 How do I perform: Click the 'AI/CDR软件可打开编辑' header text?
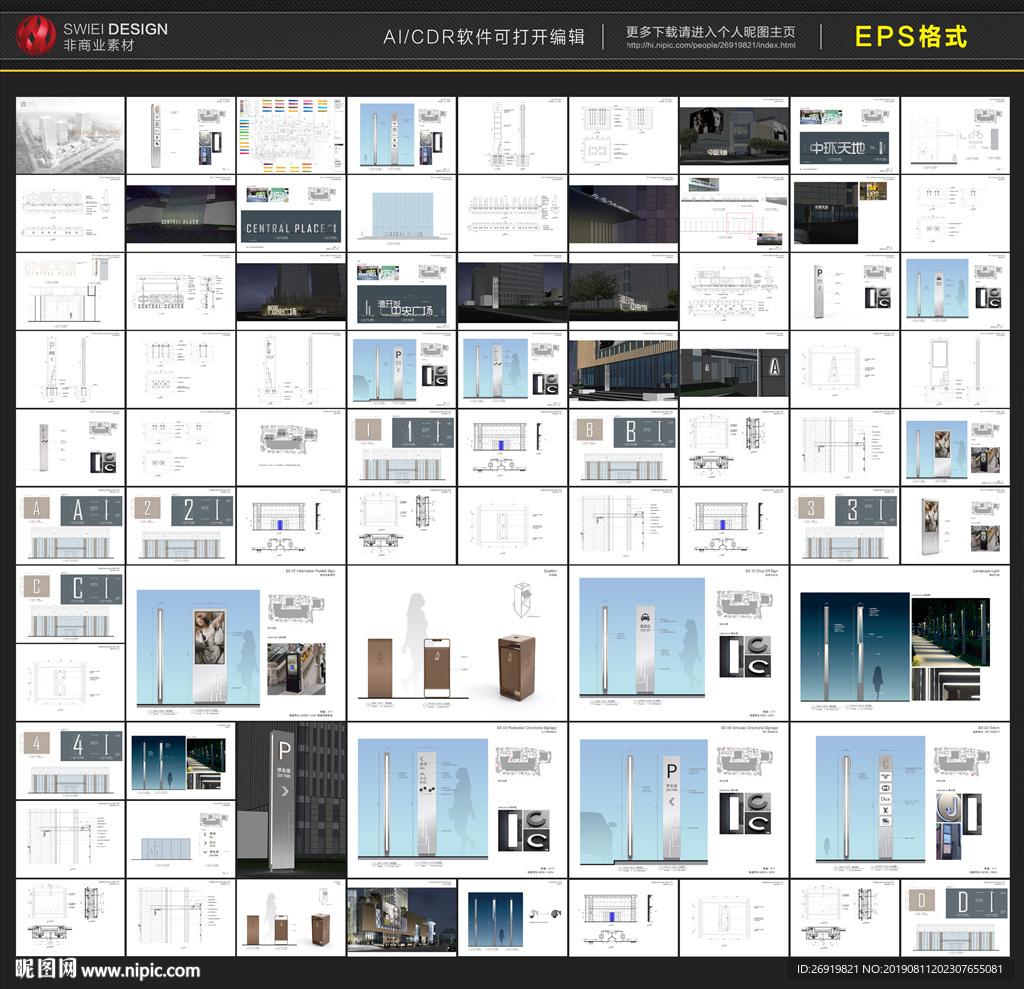point(484,37)
